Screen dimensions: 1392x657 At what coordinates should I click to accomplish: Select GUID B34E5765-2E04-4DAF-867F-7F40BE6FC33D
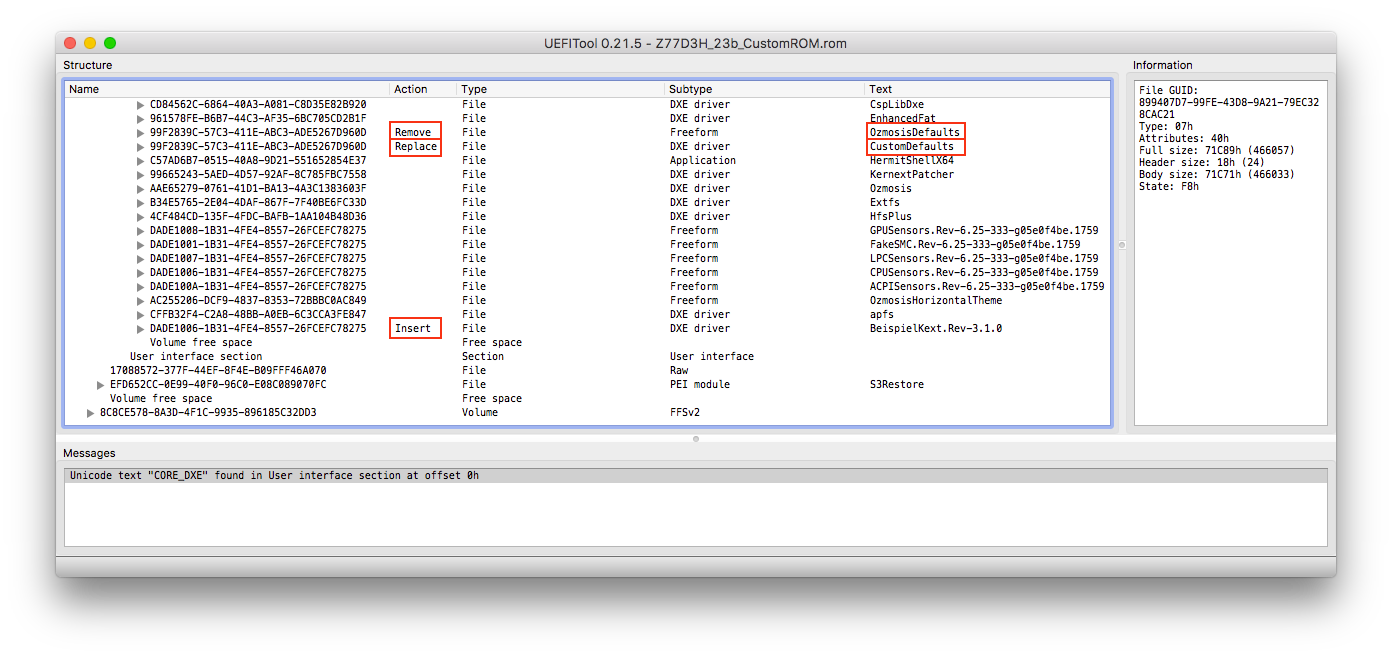(x=258, y=202)
